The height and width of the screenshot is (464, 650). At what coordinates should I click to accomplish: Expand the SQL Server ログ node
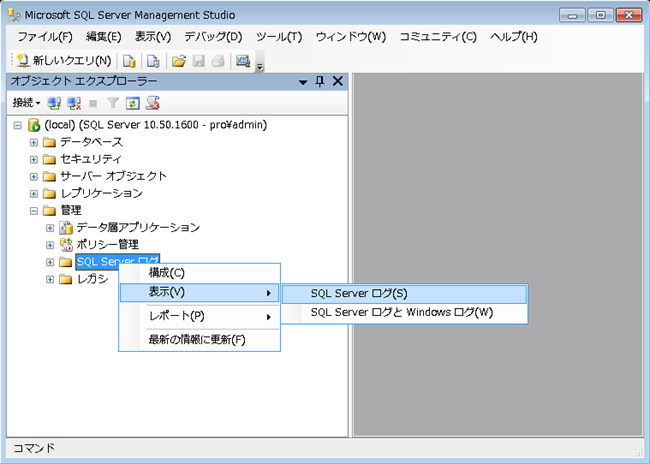50,262
